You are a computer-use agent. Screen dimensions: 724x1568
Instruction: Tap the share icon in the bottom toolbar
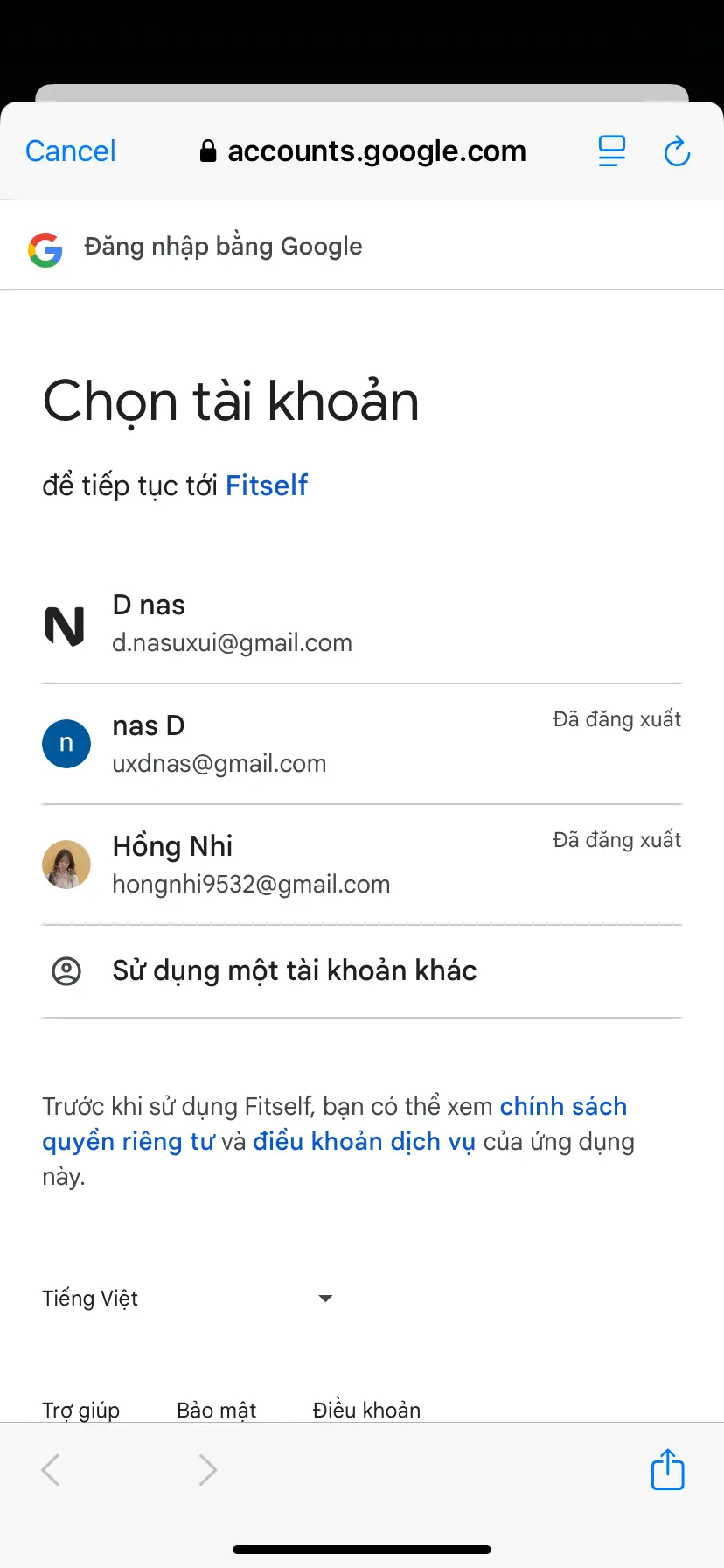point(667,1469)
